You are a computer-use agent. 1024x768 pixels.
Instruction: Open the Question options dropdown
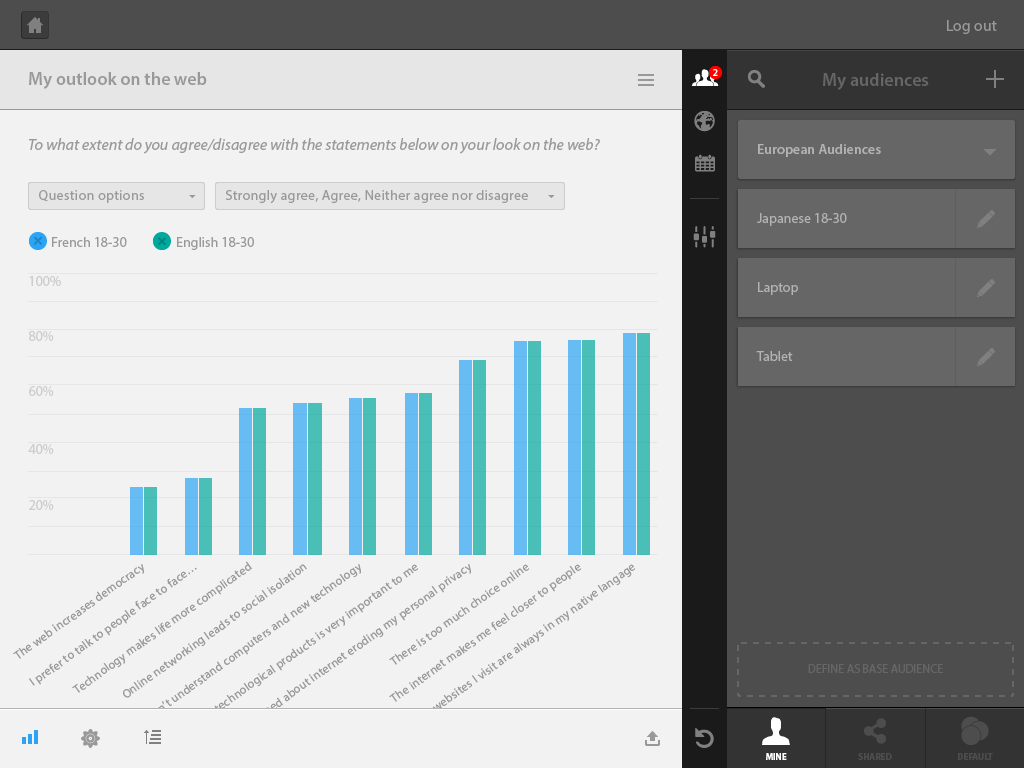(x=116, y=196)
